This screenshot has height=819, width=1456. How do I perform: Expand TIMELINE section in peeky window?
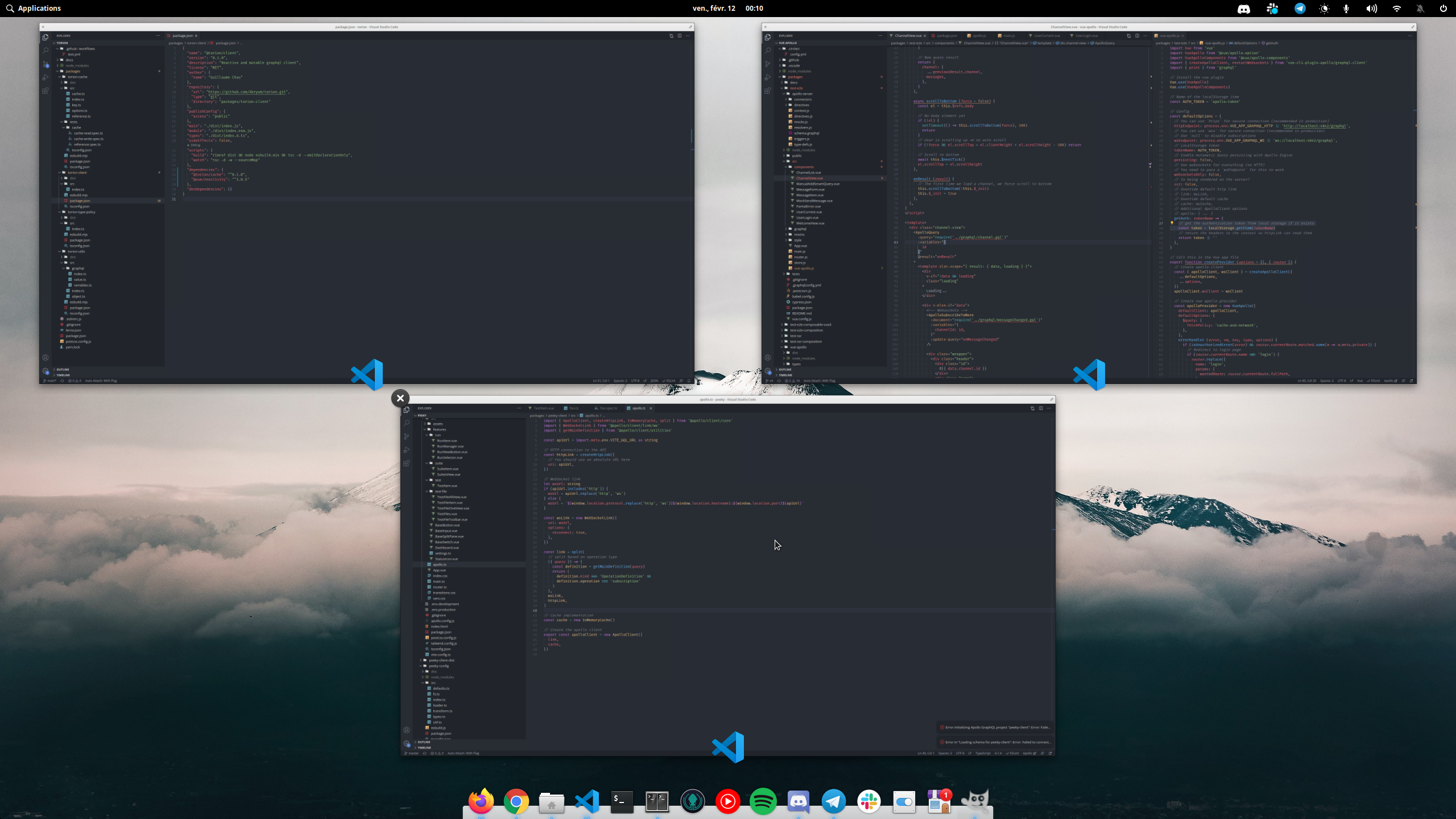tap(424, 748)
